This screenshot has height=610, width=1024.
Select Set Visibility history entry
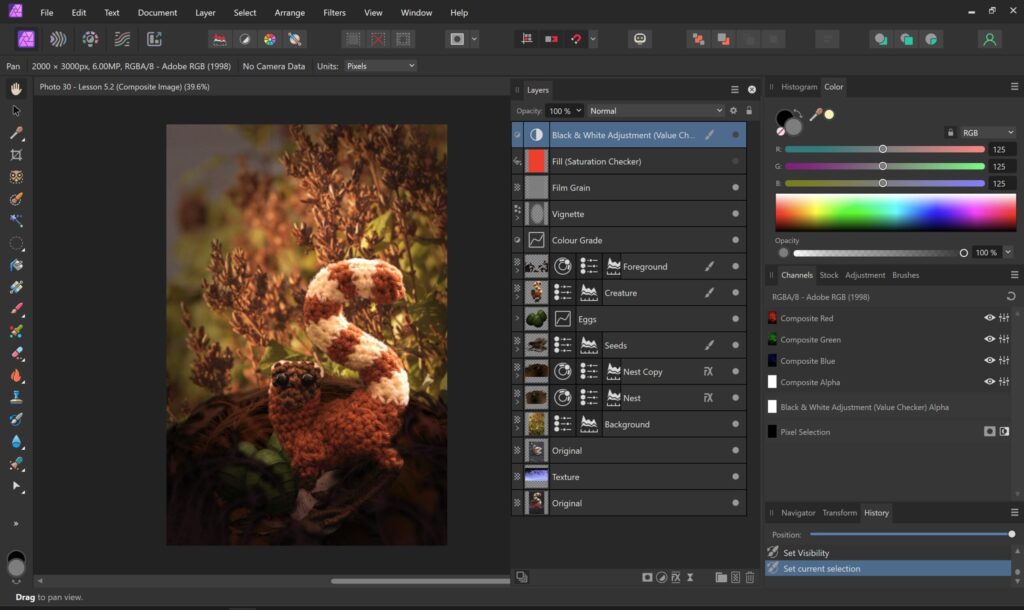806,552
